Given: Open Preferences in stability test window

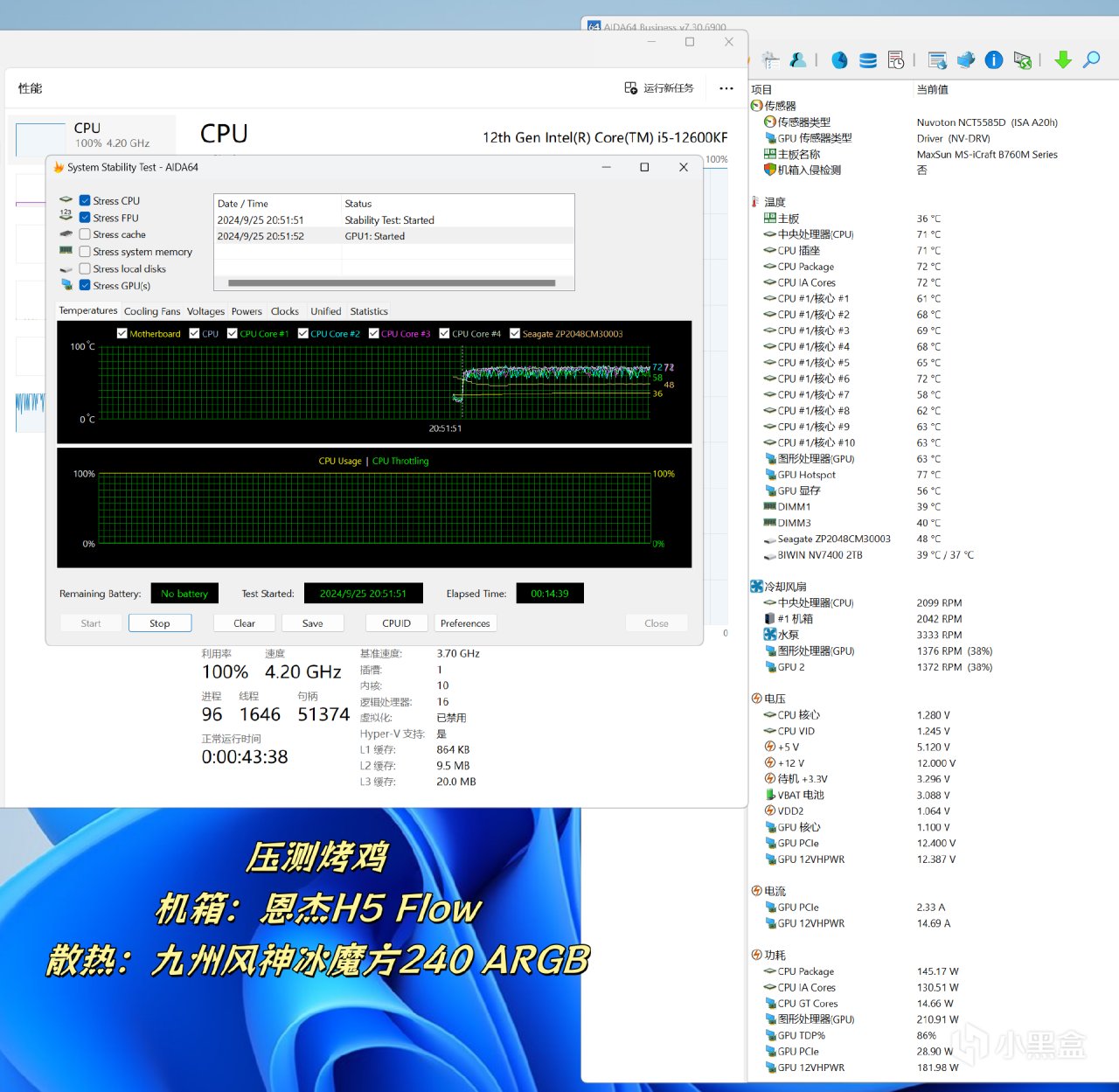Looking at the screenshot, I should (x=465, y=623).
